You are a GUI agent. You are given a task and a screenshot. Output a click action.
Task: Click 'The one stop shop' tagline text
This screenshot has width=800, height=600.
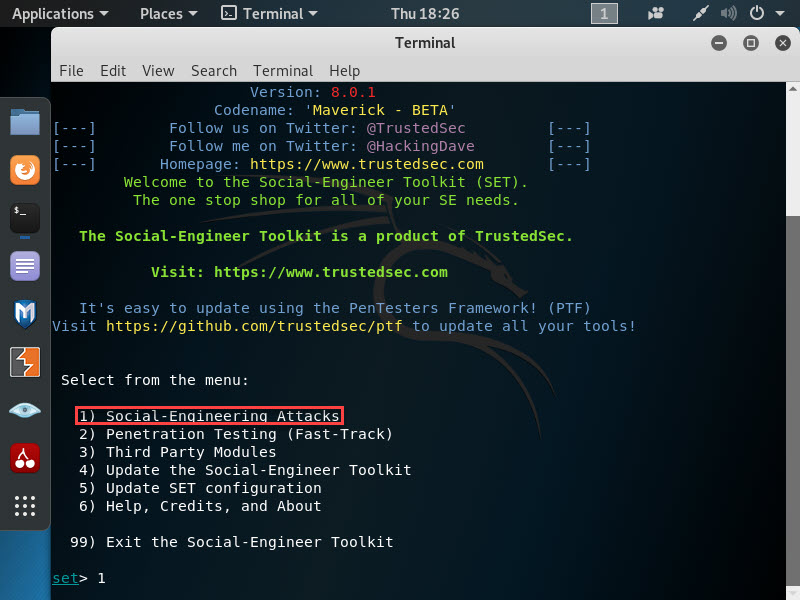pos(326,200)
